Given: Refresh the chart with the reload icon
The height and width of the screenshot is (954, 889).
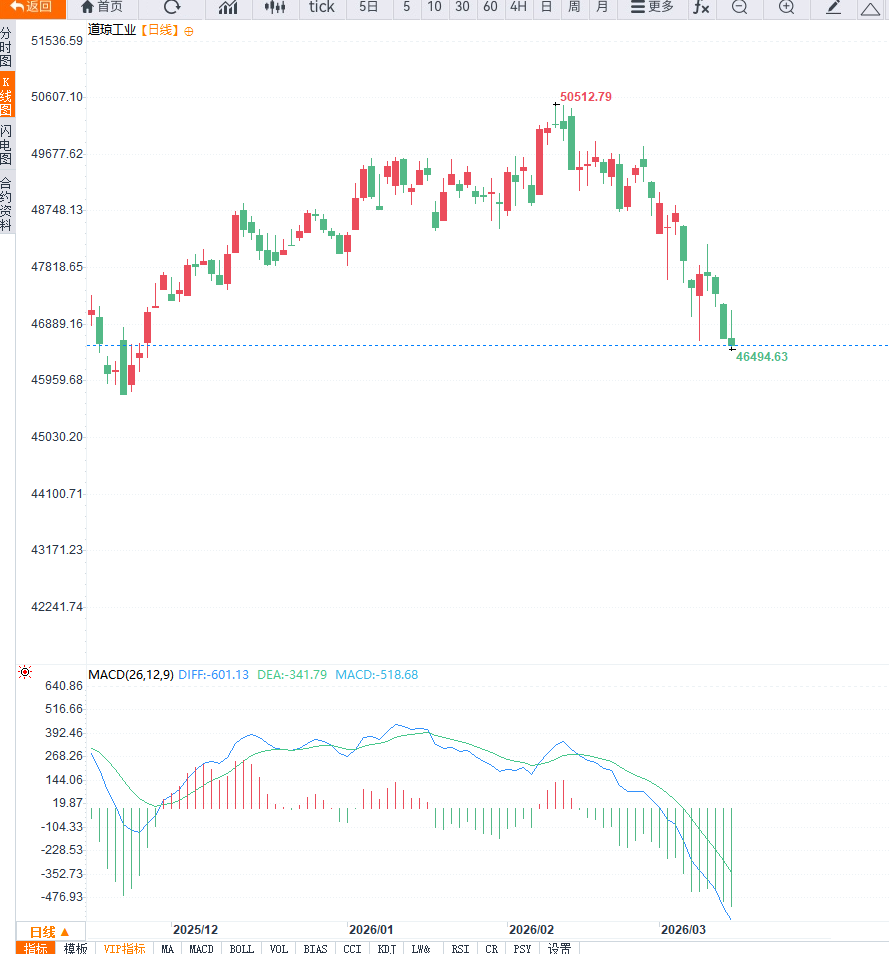Looking at the screenshot, I should 172,7.
